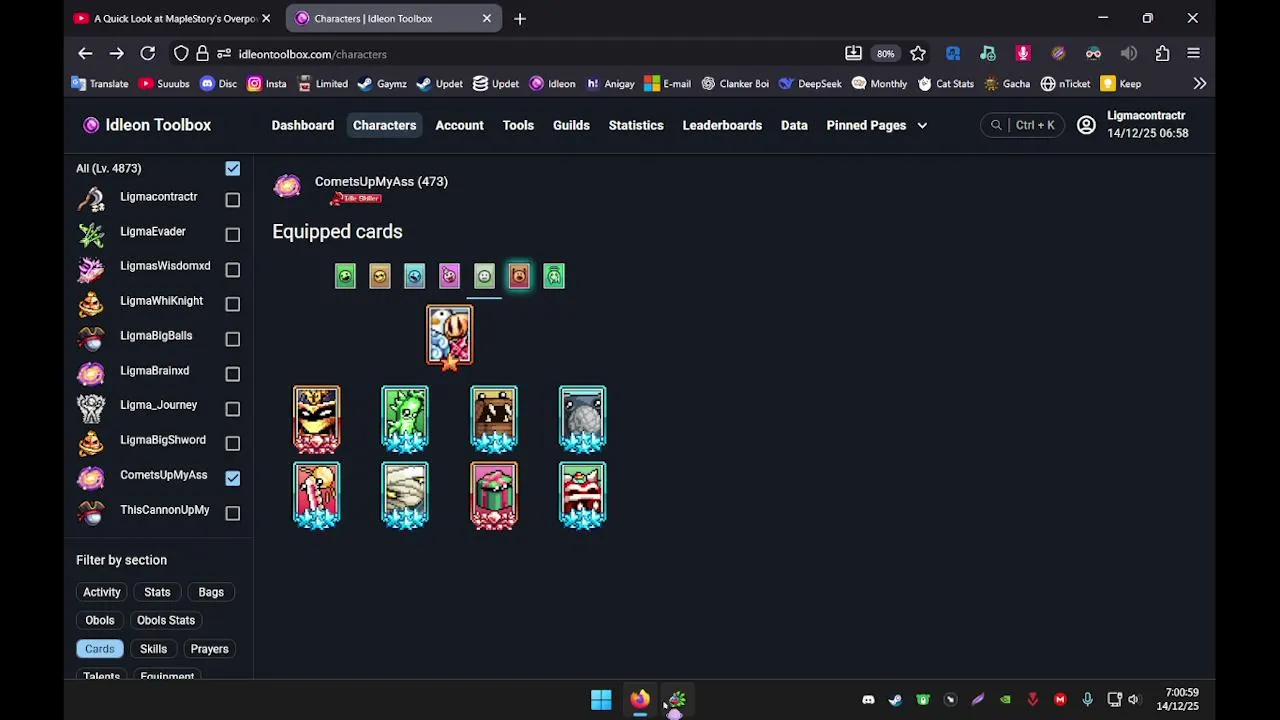This screenshot has height=720, width=1280.
Task: Select the orange card preset icon
Action: click(x=380, y=276)
